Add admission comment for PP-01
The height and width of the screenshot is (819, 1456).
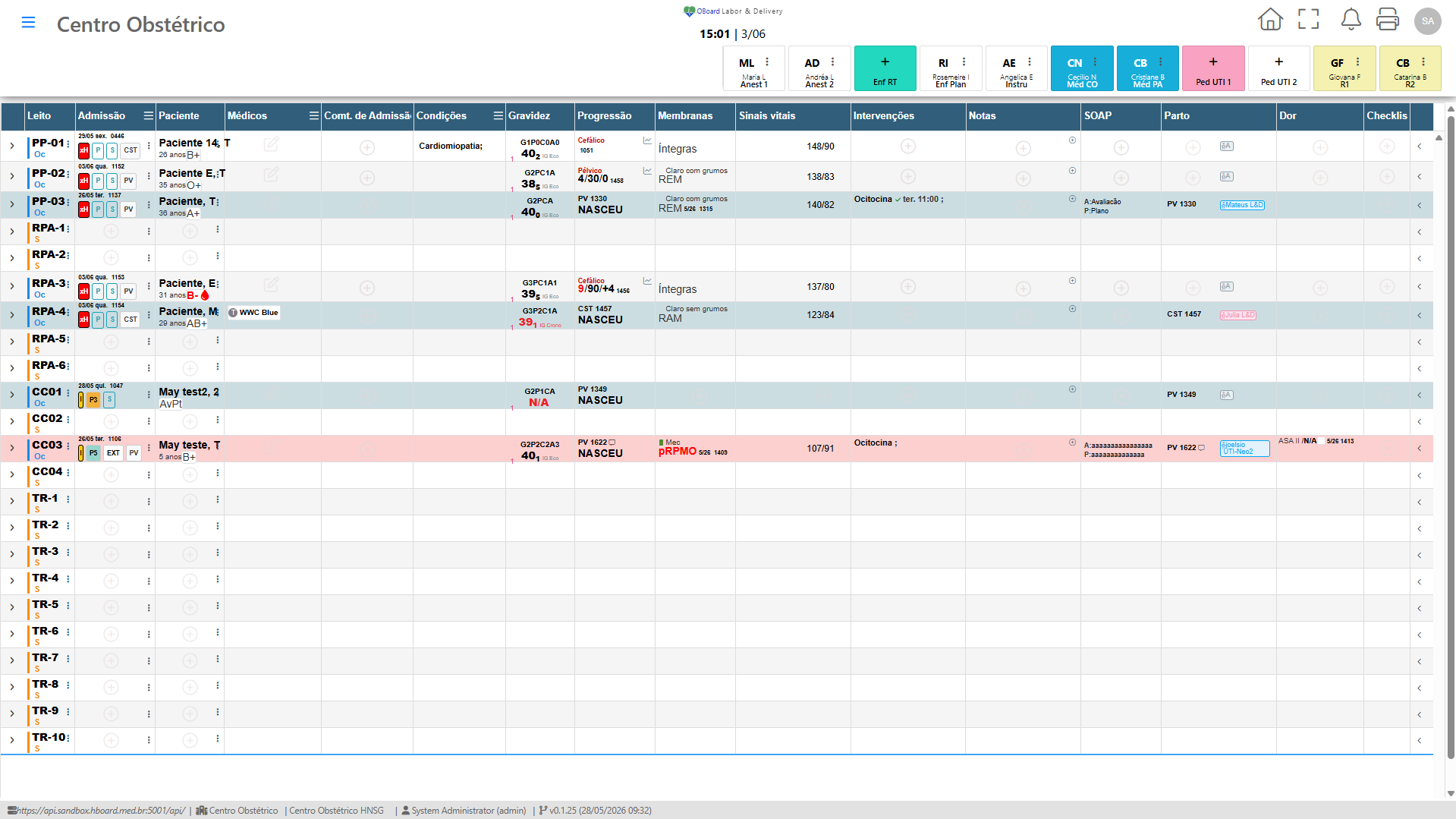[x=367, y=147]
